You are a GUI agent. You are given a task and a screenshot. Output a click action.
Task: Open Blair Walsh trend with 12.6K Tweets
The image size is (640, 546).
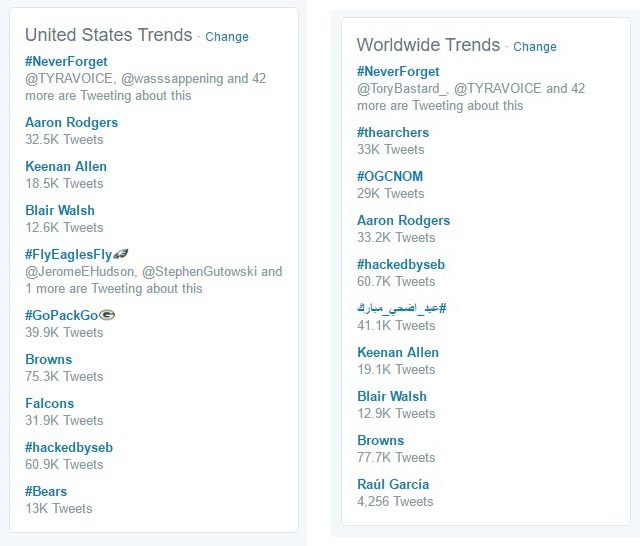(x=60, y=211)
